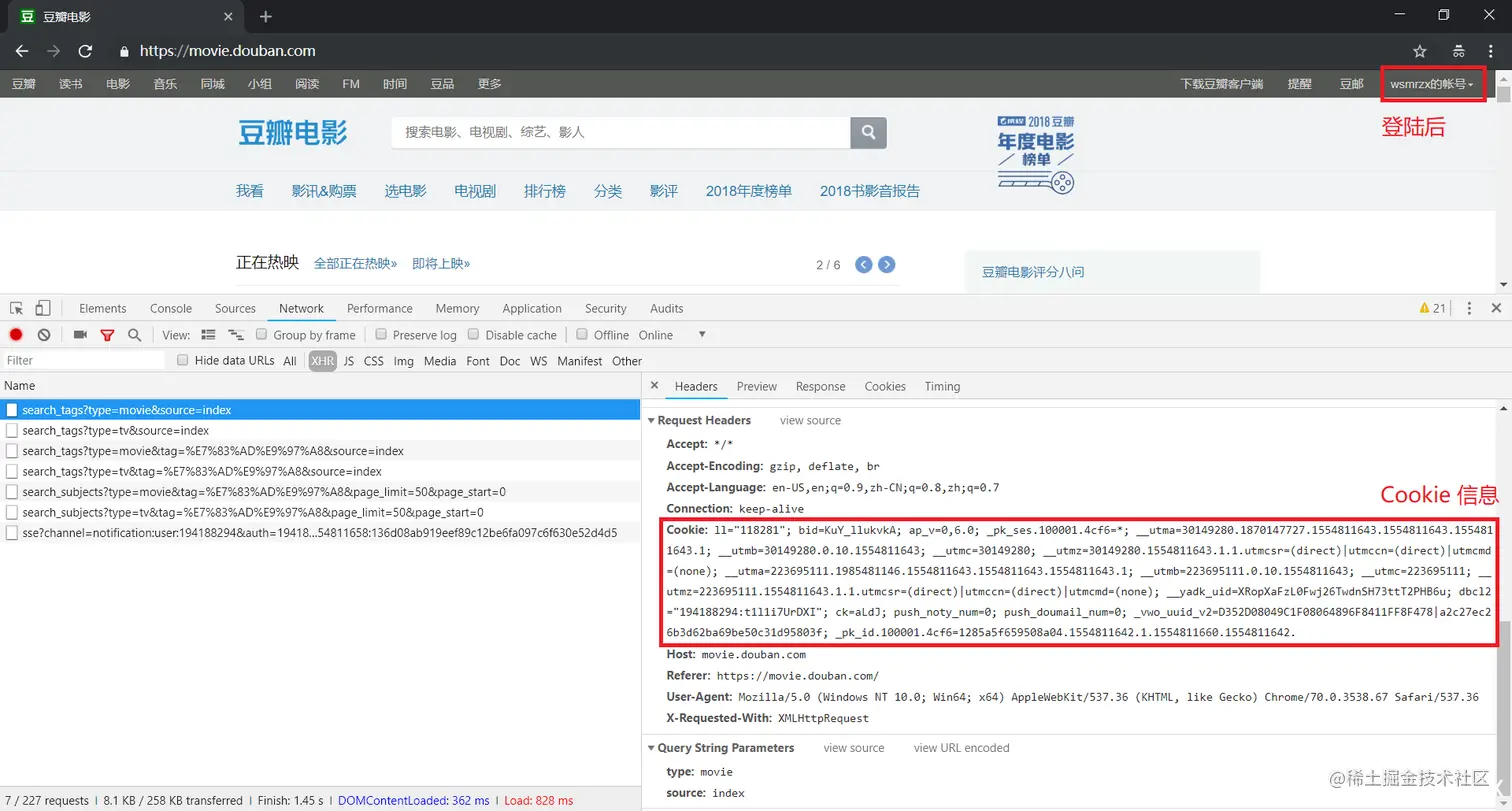Open the 21 warnings indicator

(x=1432, y=308)
